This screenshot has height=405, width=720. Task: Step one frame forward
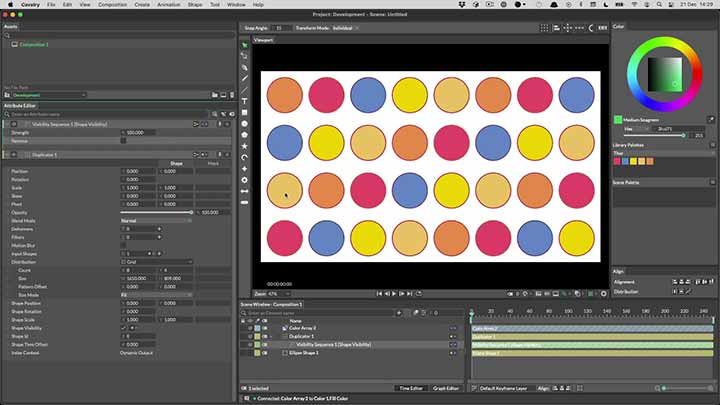(x=402, y=294)
